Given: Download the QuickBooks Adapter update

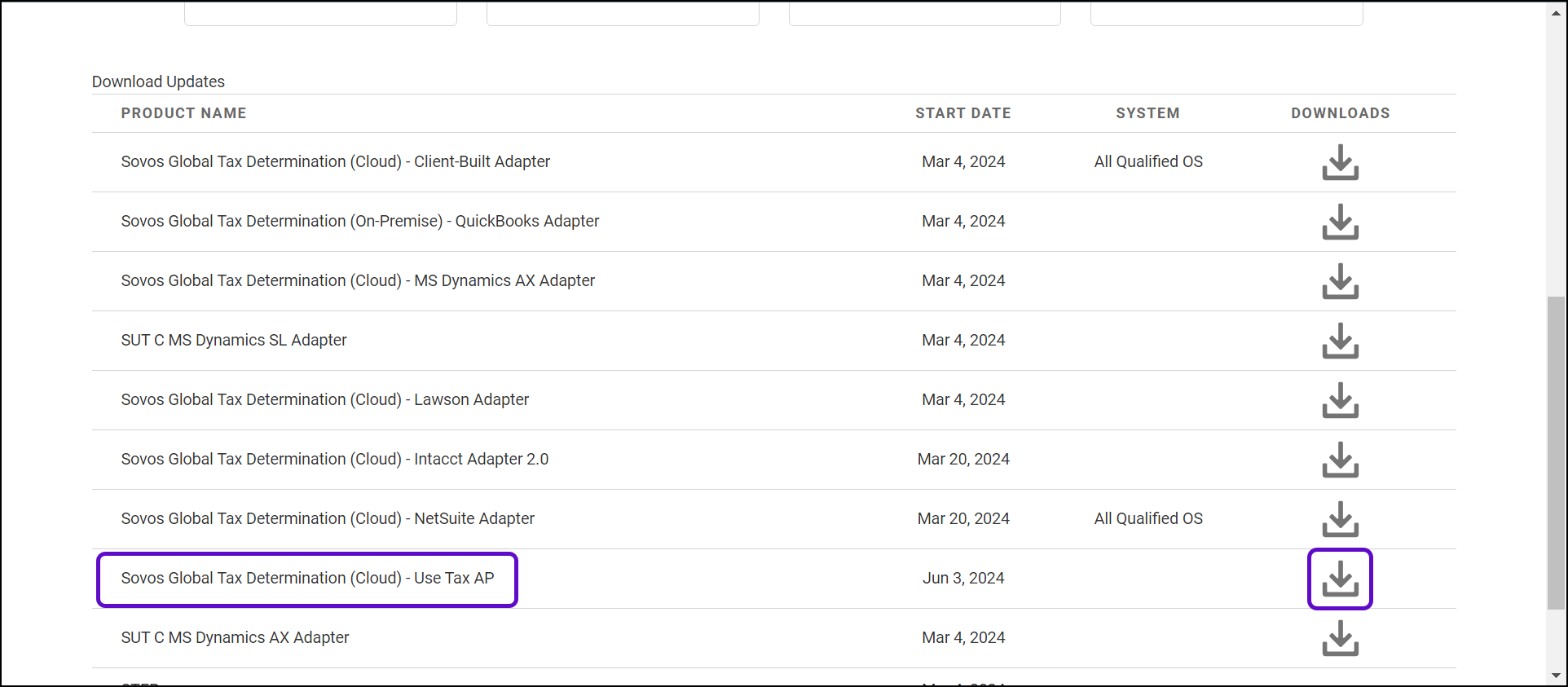Looking at the screenshot, I should (1340, 222).
